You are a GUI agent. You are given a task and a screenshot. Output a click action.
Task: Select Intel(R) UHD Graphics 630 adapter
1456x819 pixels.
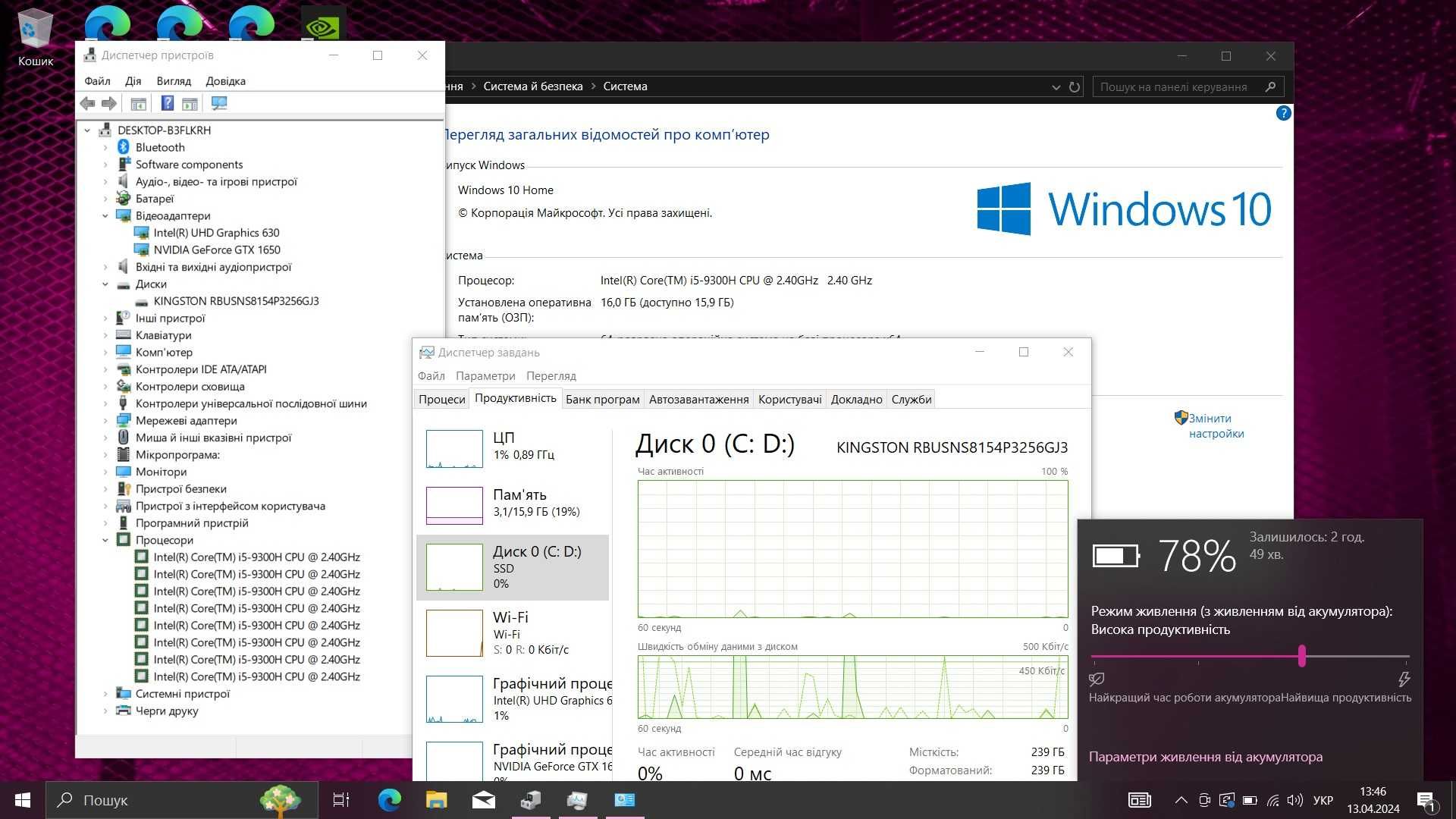[x=216, y=233]
